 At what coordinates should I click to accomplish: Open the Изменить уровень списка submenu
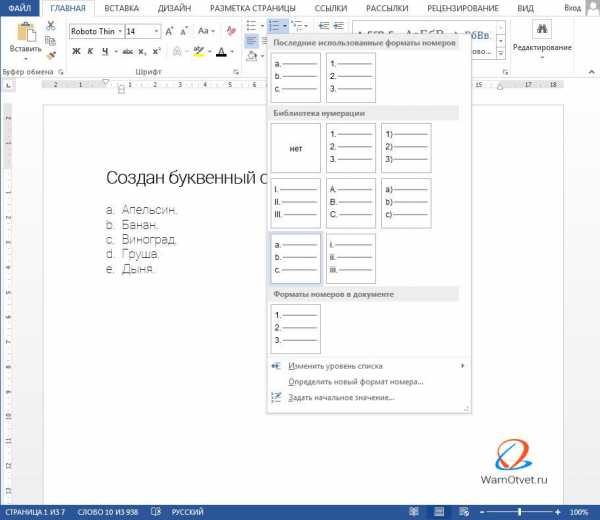(x=369, y=366)
